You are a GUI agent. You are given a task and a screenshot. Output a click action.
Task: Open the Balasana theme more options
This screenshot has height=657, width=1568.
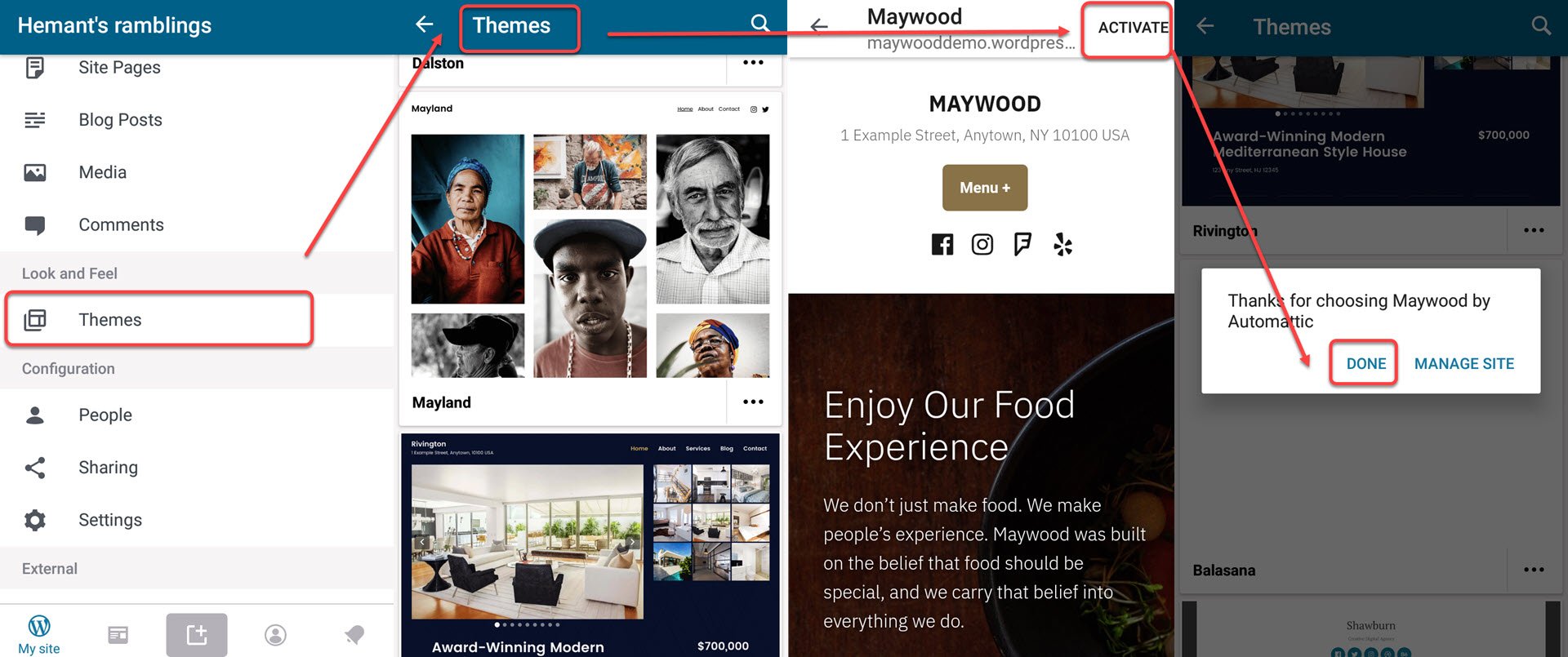point(1534,570)
